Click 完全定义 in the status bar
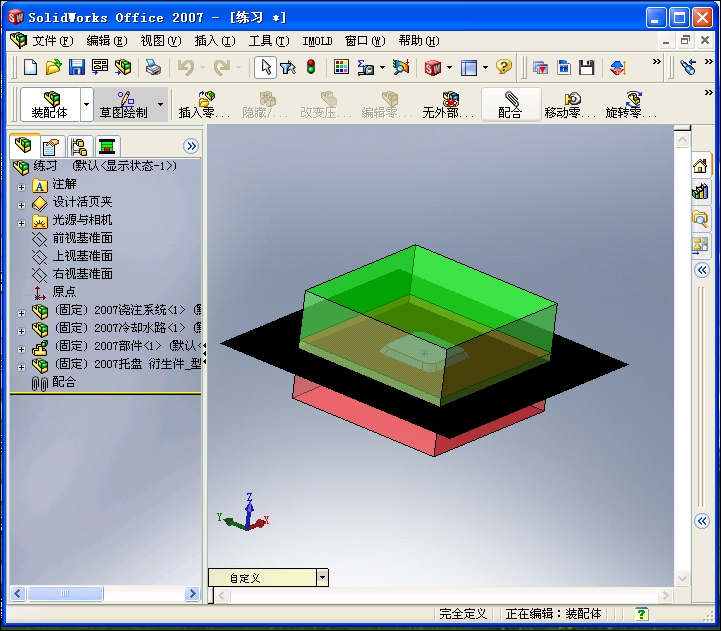 click(463, 614)
